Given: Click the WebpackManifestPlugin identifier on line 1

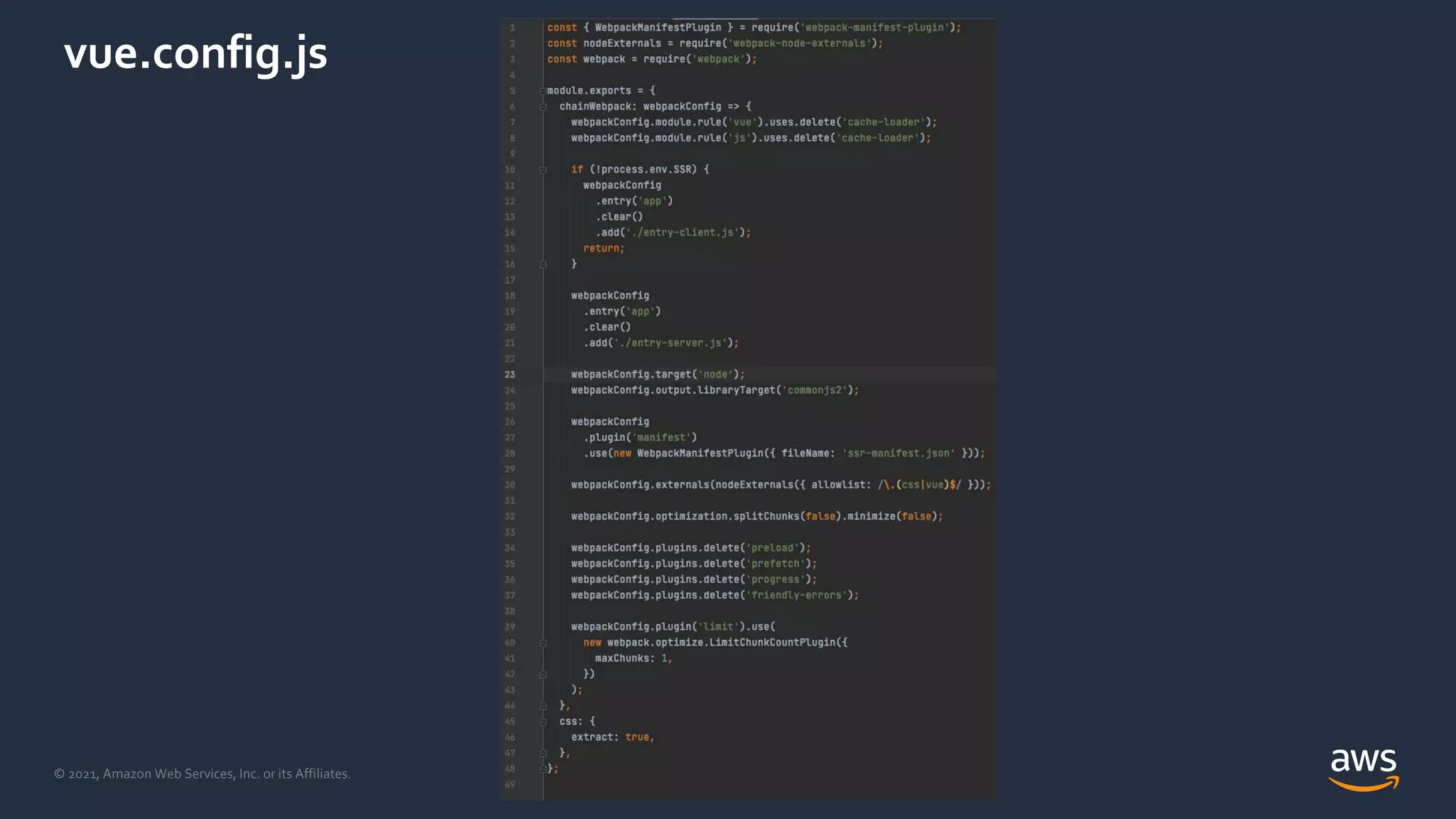Looking at the screenshot, I should click(x=658, y=28).
